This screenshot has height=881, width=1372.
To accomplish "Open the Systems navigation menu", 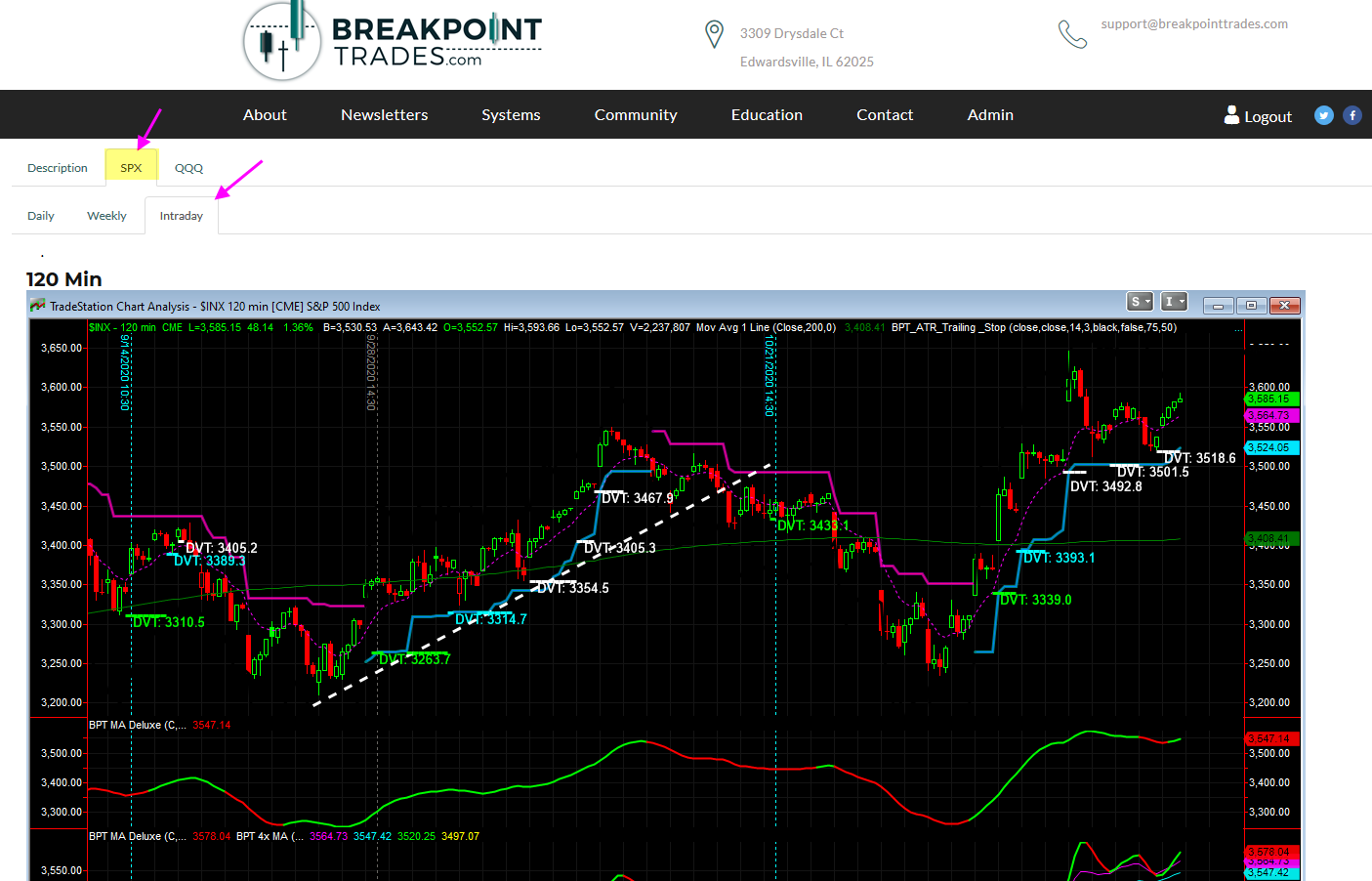I will coord(511,114).
